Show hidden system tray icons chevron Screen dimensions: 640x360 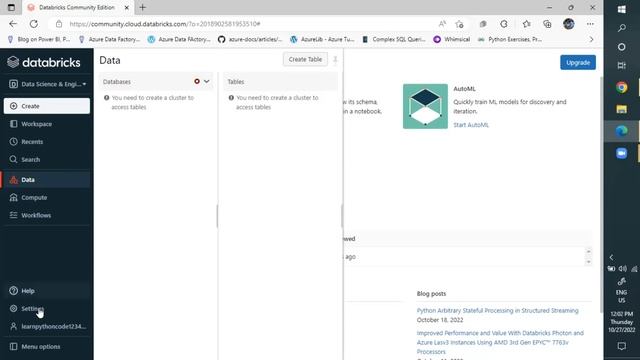tap(611, 257)
